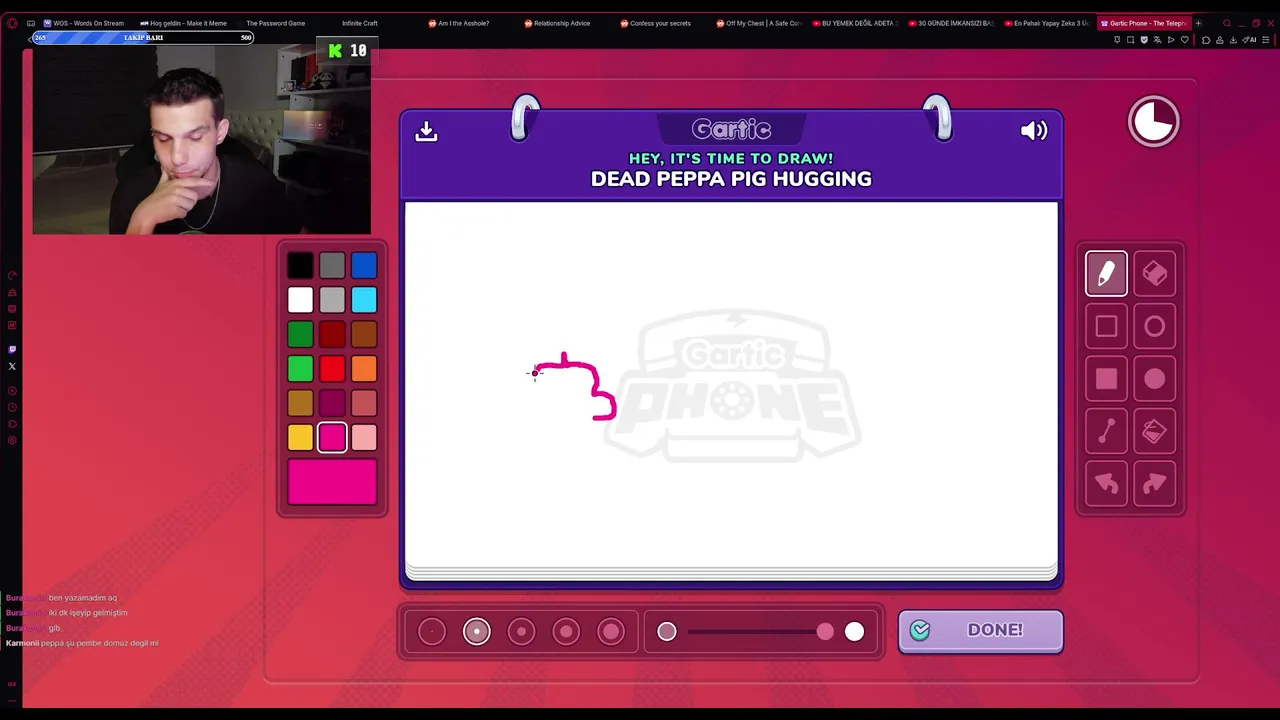
Task: Open the easy setup menu icon
Action: [1264, 40]
